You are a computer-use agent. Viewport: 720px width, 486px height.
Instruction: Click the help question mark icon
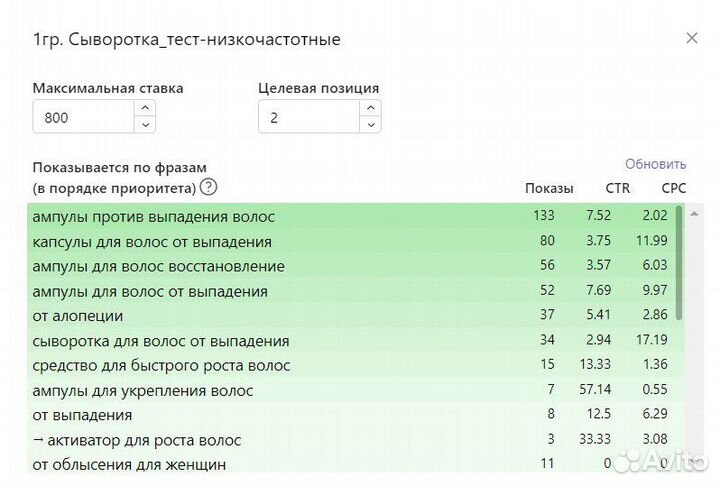click(x=208, y=187)
